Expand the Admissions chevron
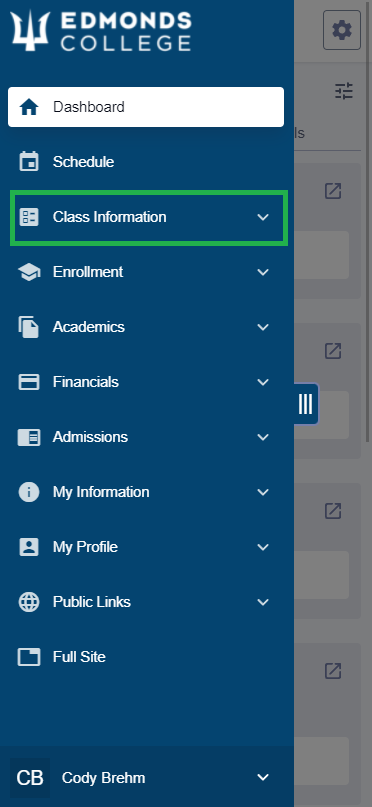The height and width of the screenshot is (807, 372). coord(263,437)
